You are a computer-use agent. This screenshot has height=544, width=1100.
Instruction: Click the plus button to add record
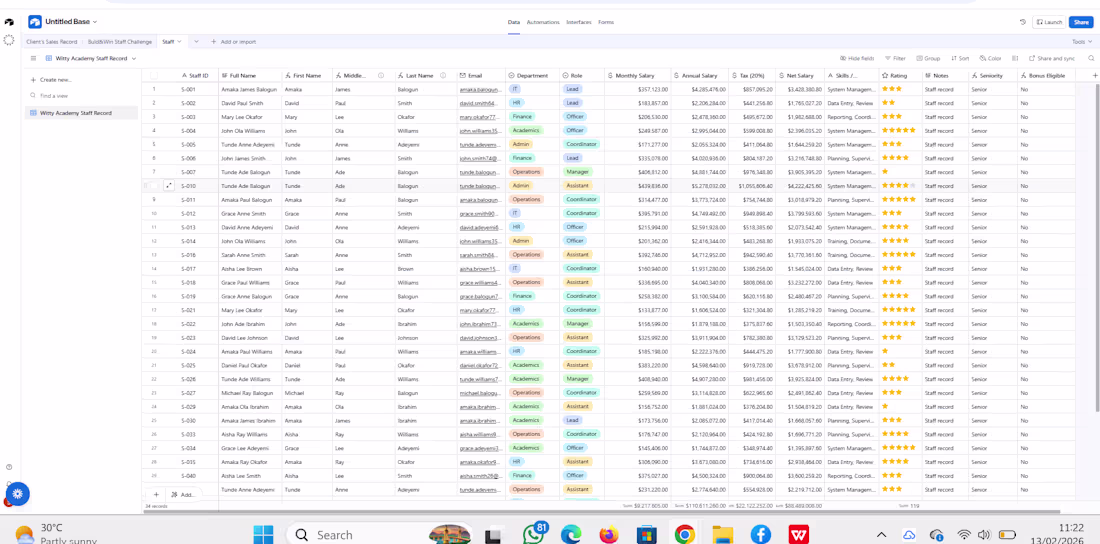pos(156,494)
